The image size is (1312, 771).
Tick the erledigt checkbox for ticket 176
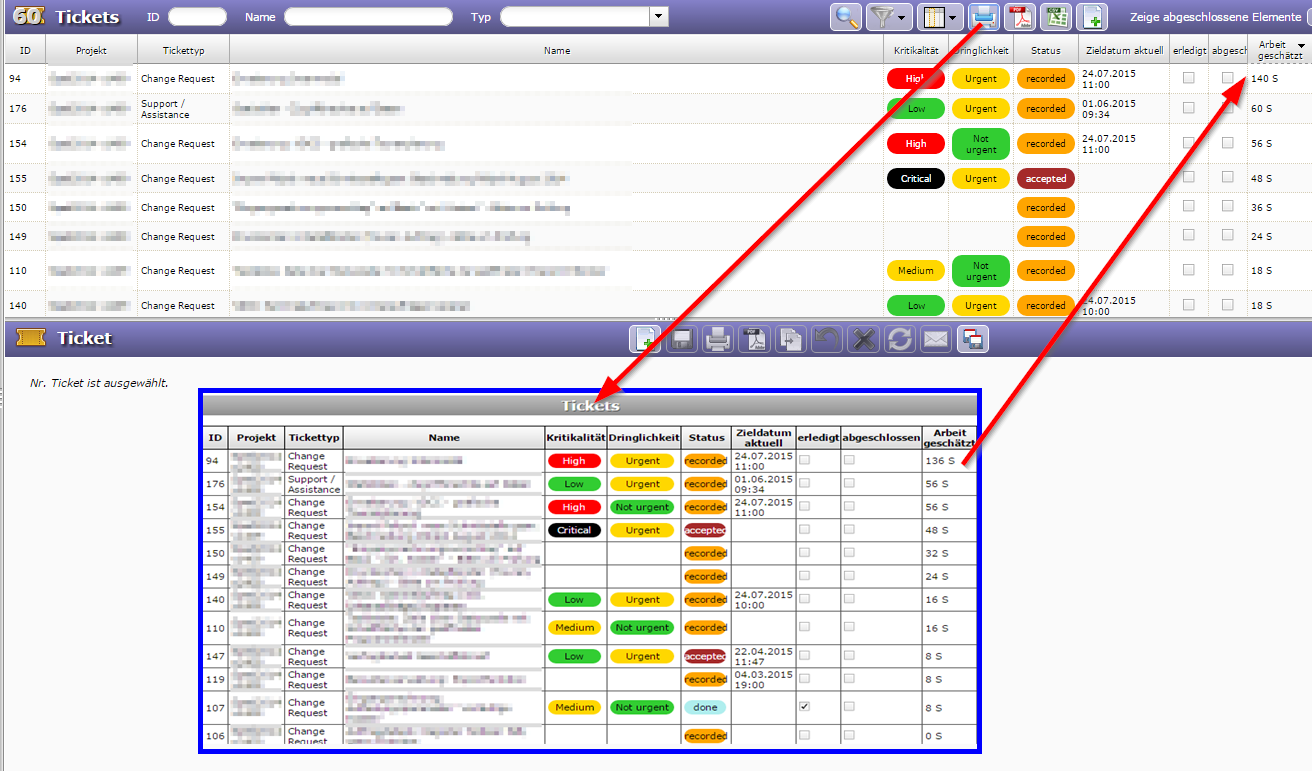click(1188, 108)
